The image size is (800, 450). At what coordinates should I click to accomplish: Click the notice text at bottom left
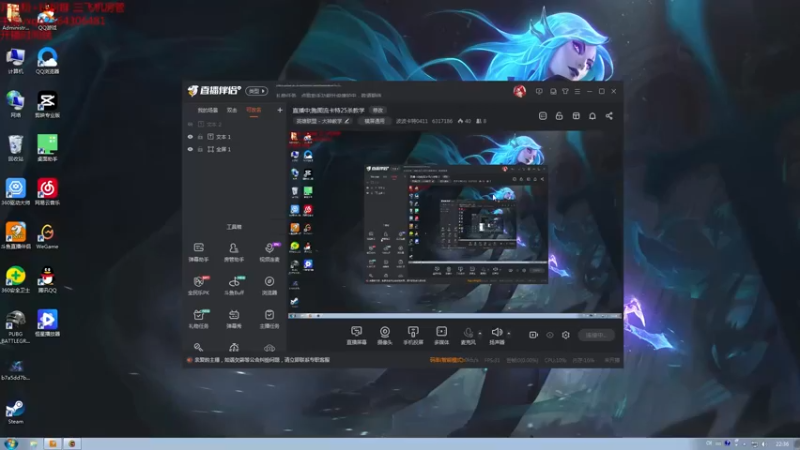coord(262,360)
